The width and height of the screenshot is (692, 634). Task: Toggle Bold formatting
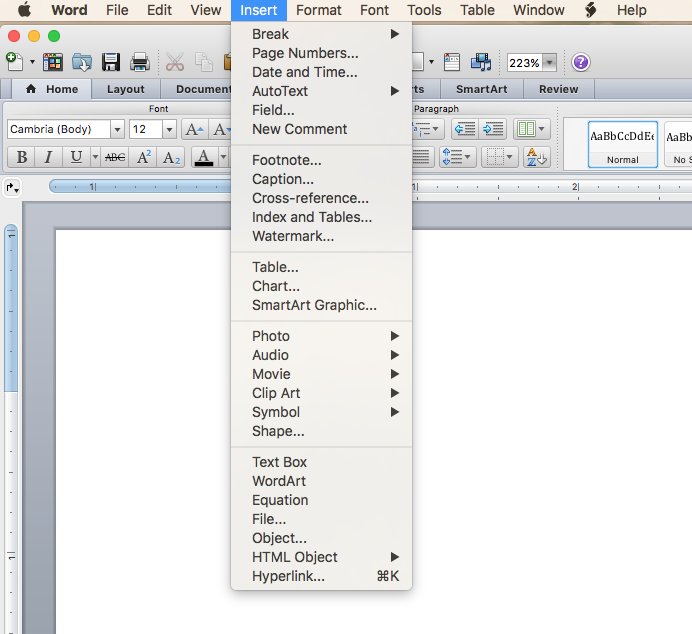pyautogui.click(x=22, y=157)
